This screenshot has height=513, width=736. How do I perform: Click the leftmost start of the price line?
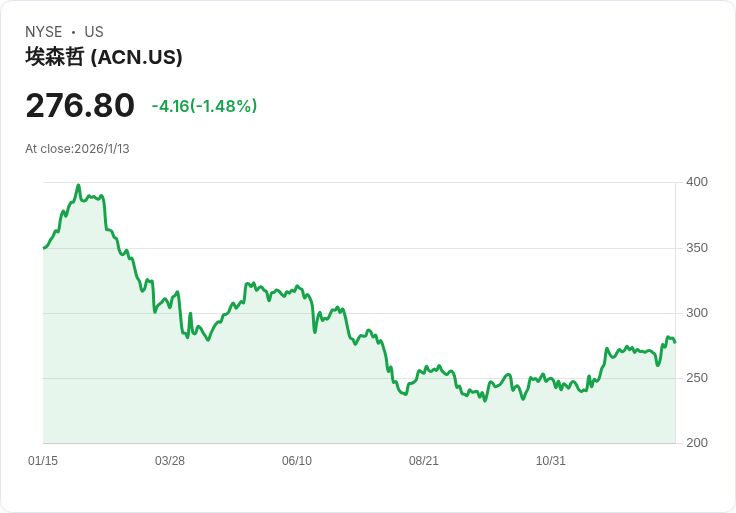tap(44, 247)
